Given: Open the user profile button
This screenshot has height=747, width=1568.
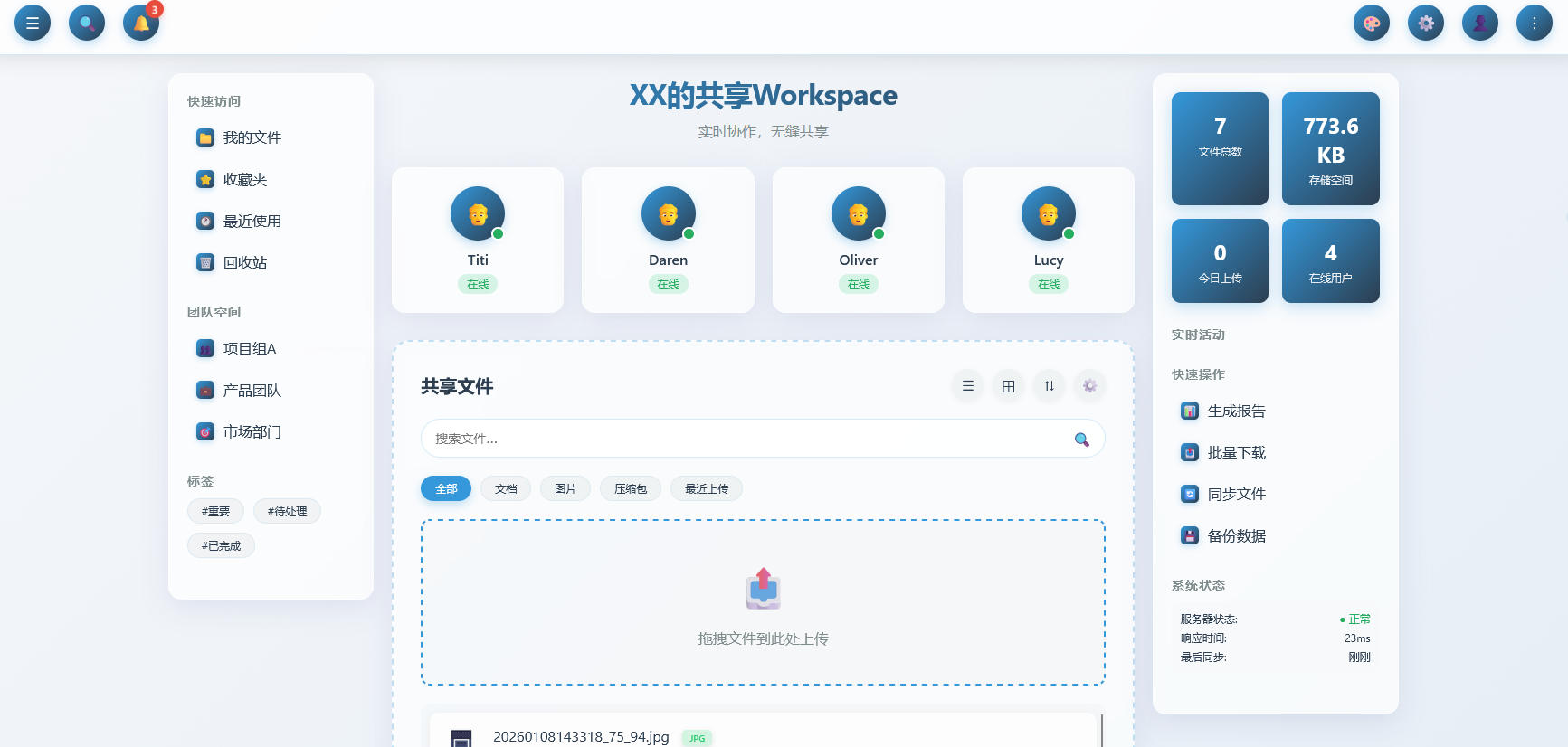Looking at the screenshot, I should pos(1480,23).
